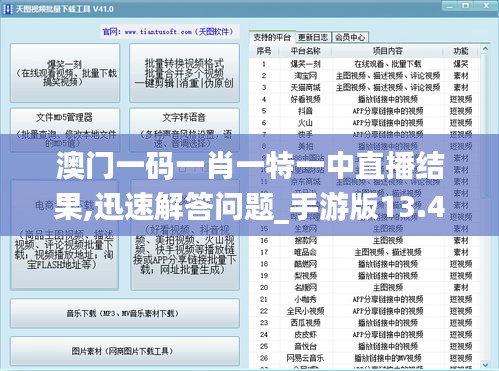Open the 文字转语音 text-to-speech tool
Viewport: 499px width, 371px height.
pos(184,130)
